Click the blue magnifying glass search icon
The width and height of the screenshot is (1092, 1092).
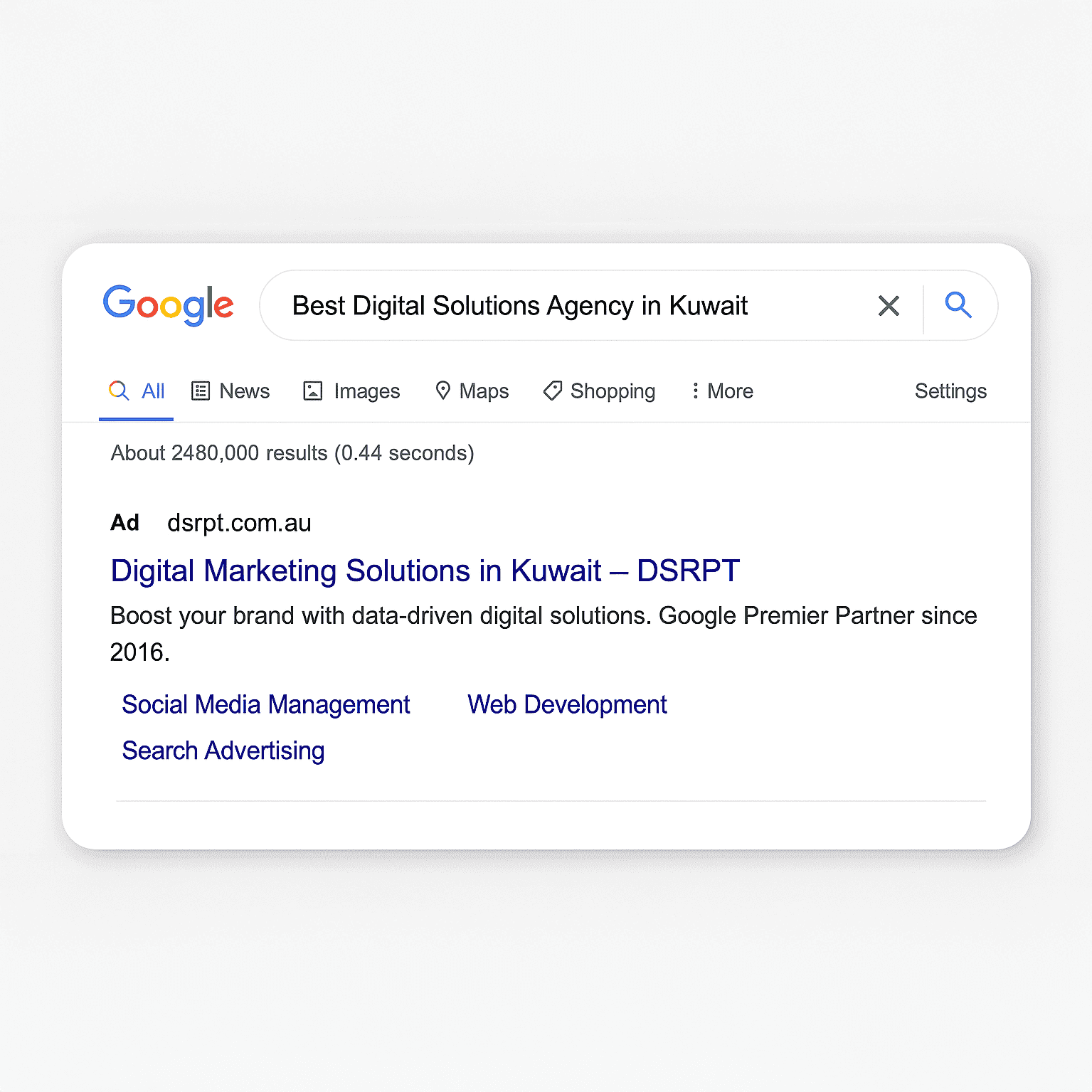pyautogui.click(x=958, y=305)
